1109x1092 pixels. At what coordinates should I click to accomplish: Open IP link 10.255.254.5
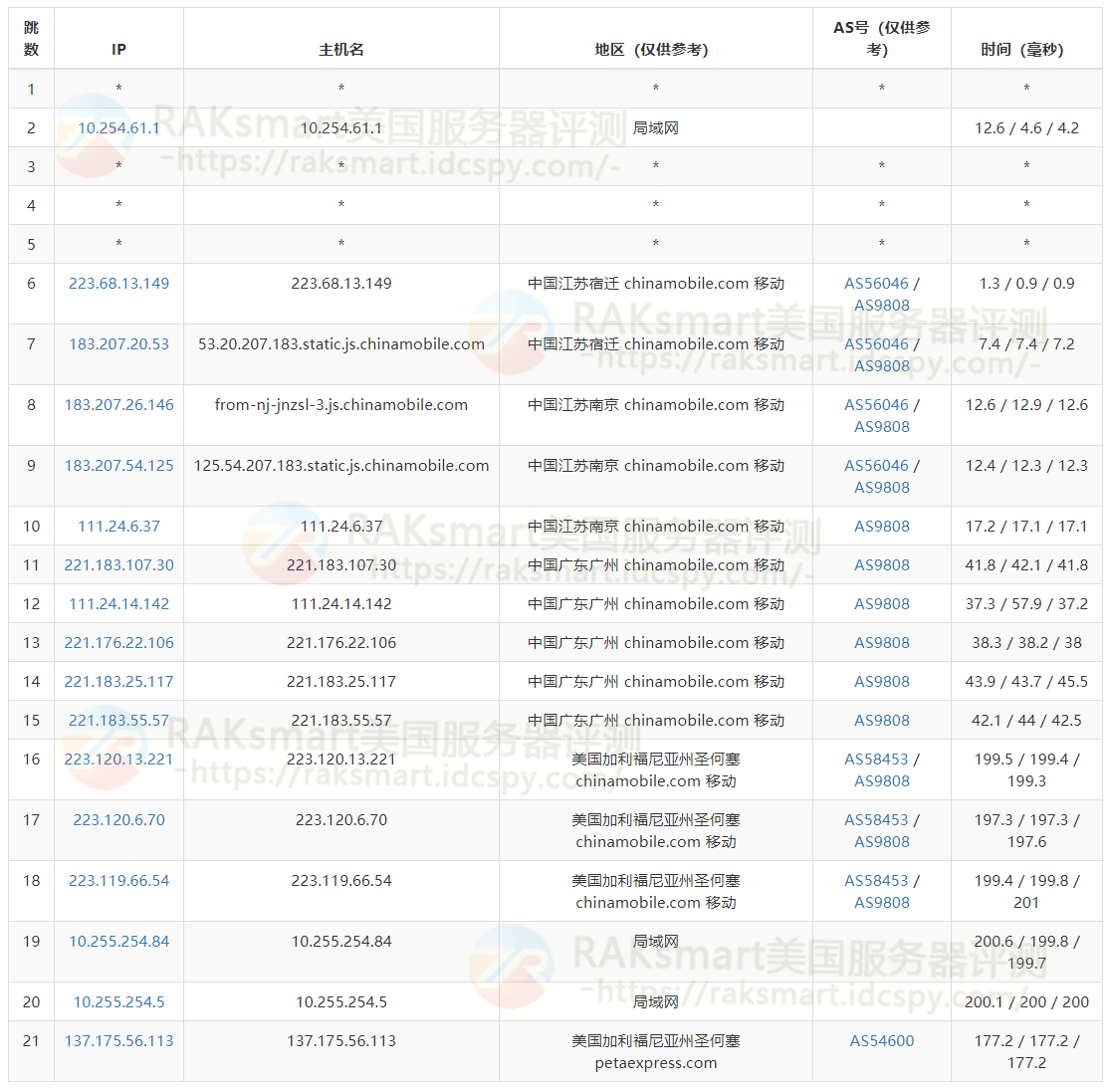pyautogui.click(x=118, y=1002)
